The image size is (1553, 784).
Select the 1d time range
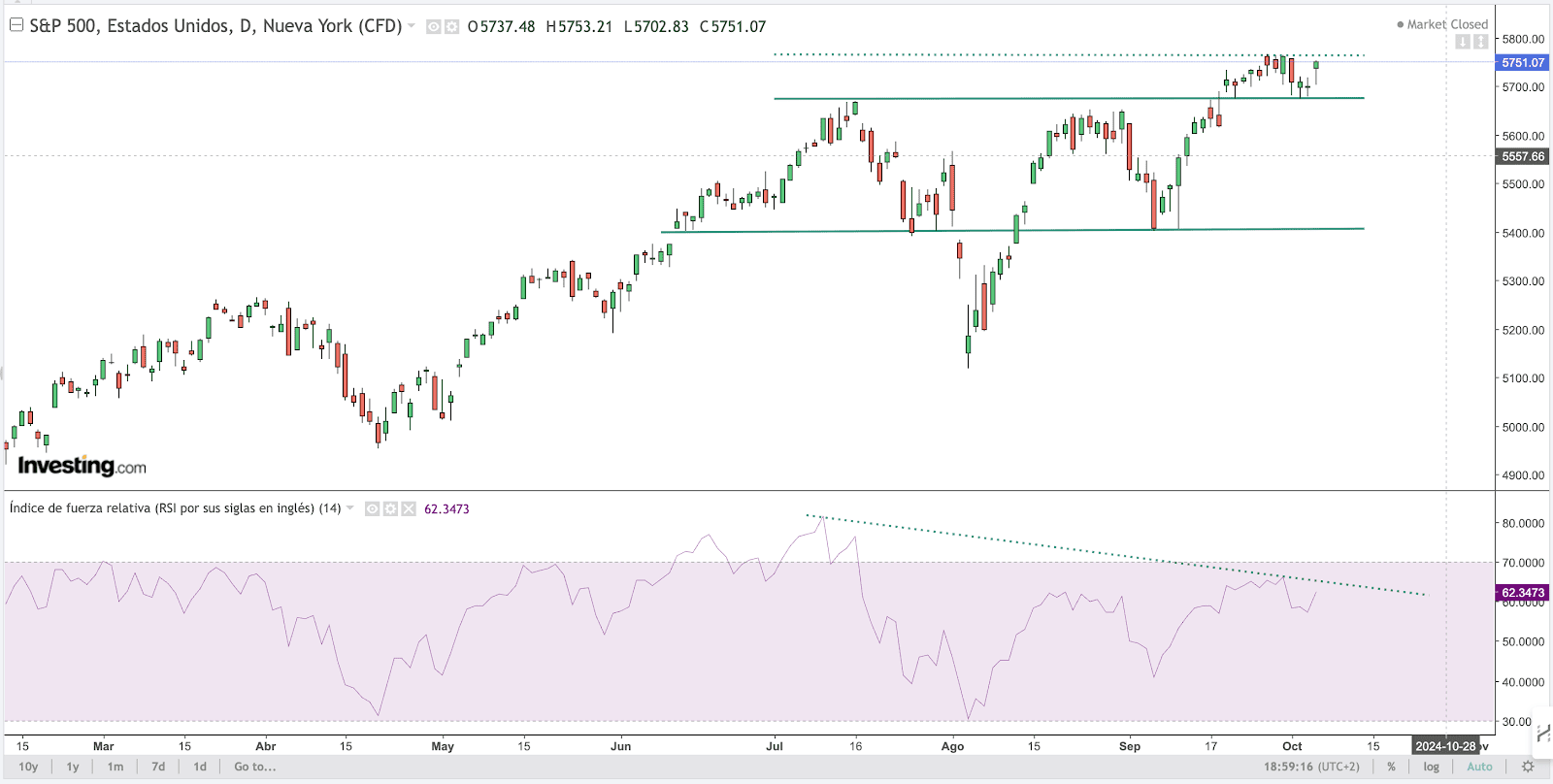pos(200,767)
